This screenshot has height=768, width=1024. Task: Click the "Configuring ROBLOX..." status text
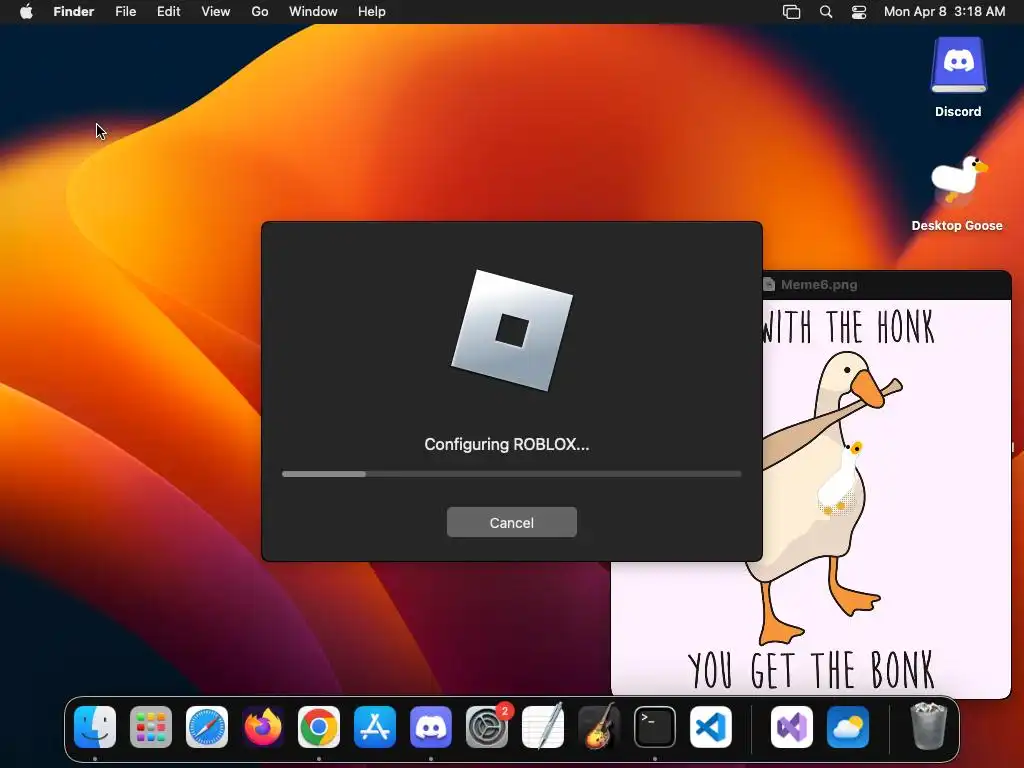[507, 445]
